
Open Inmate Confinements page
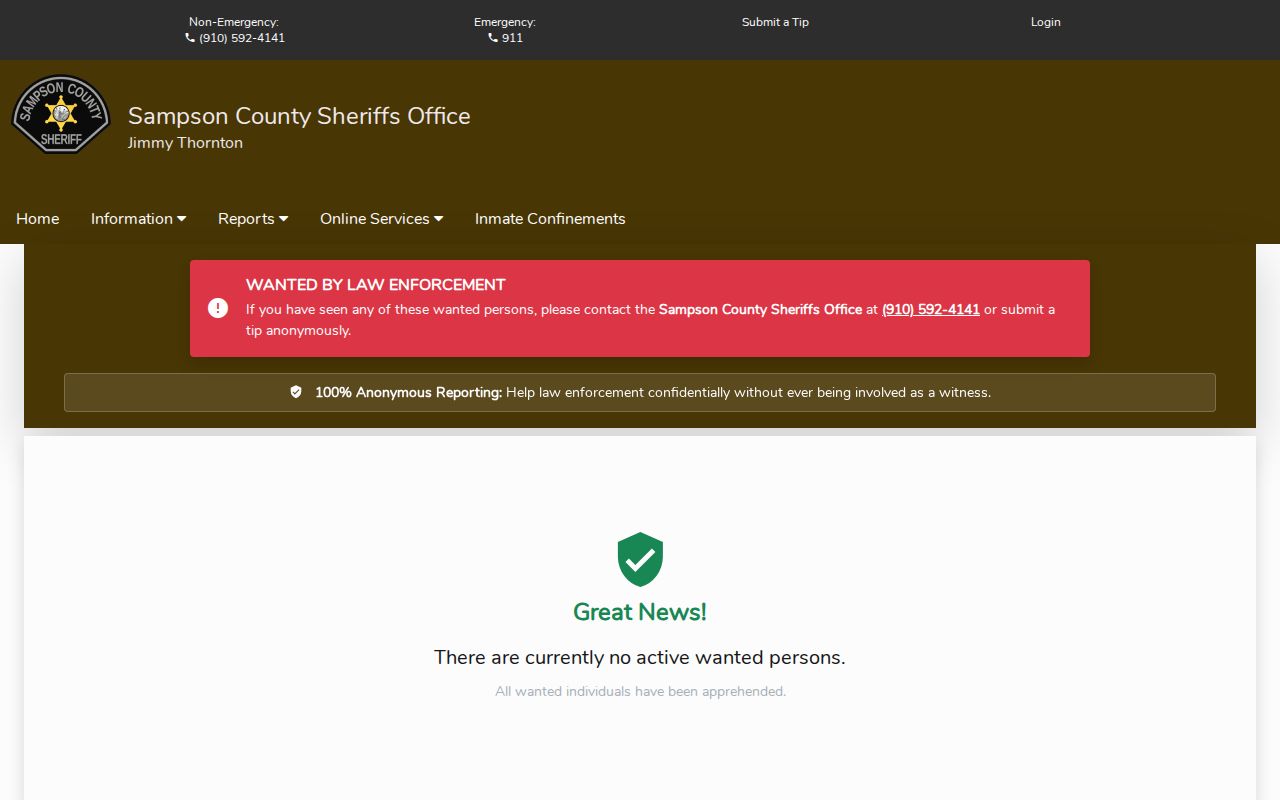[550, 219]
